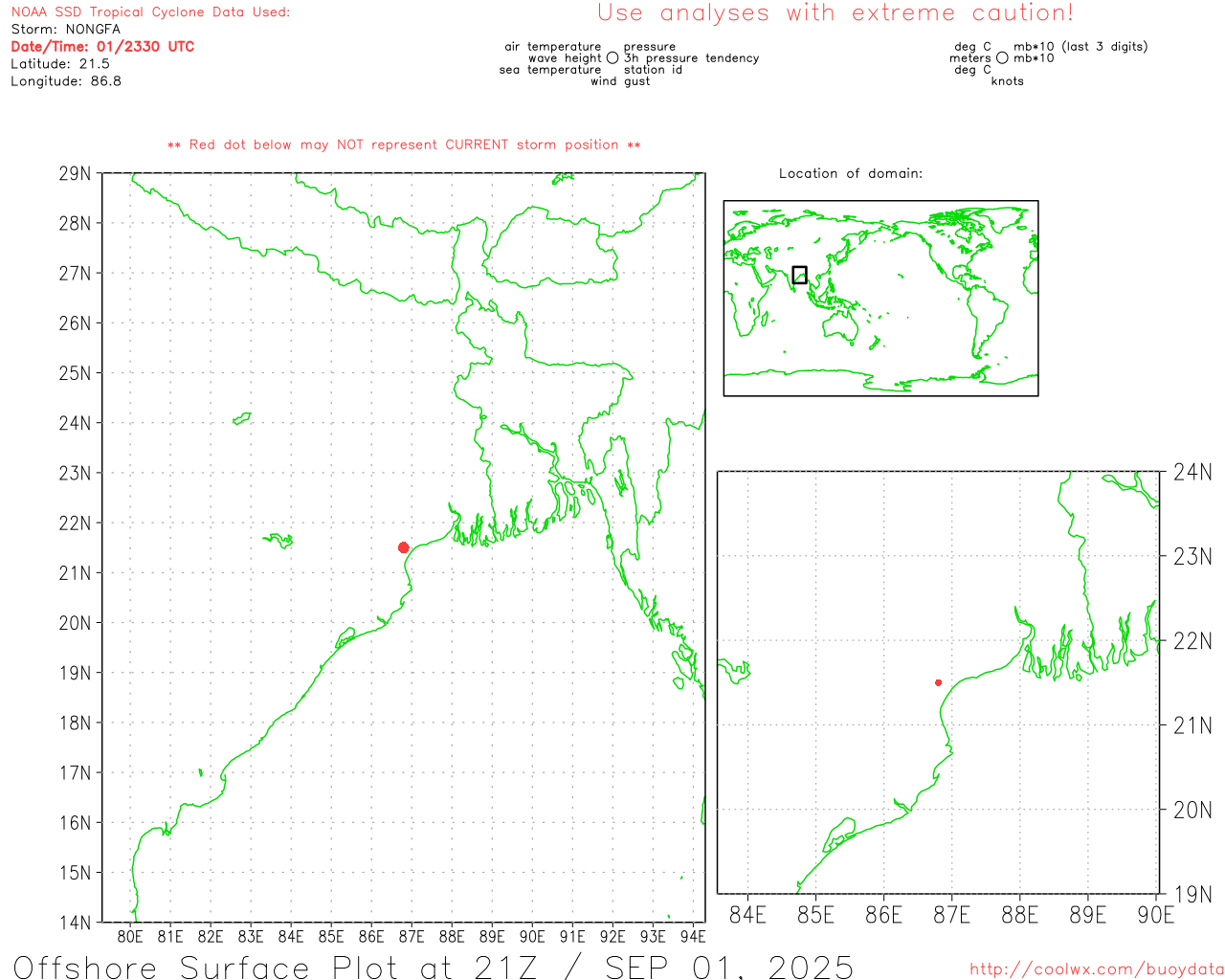This screenshot has height=980, width=1225.
Task: Click the 24N label on zoomed inset map
Action: (1192, 473)
